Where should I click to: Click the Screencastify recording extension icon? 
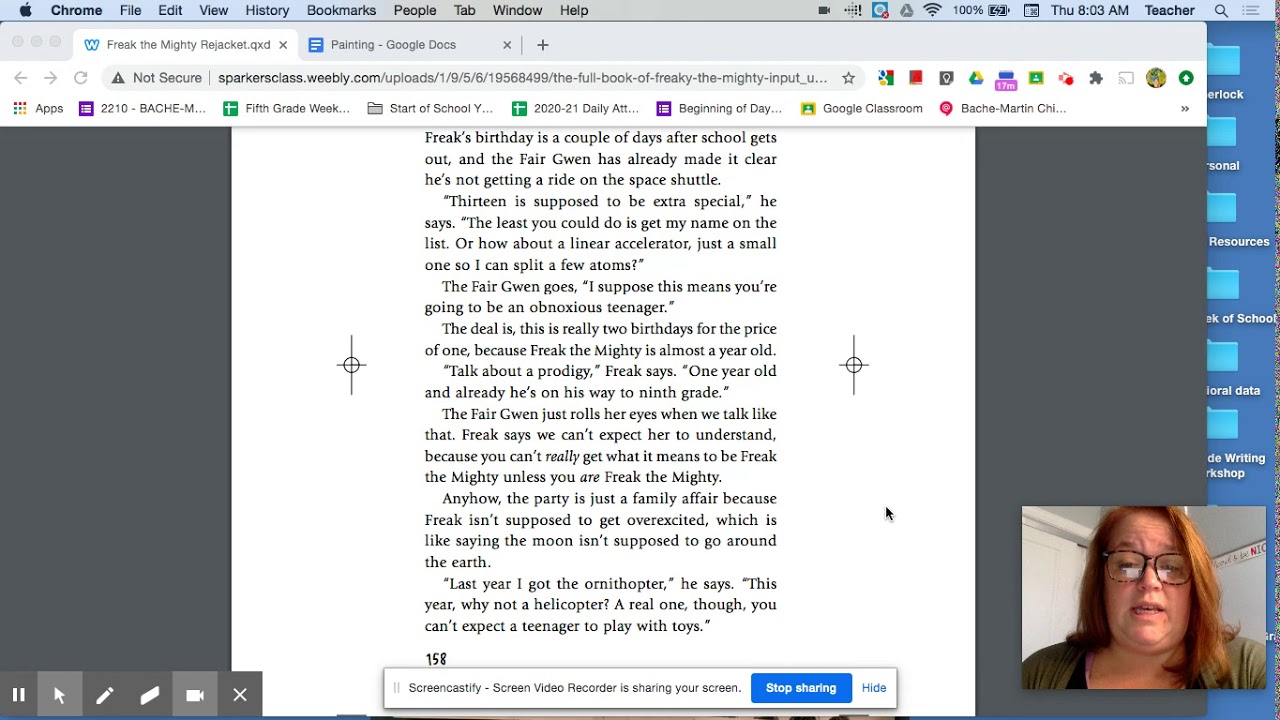(1066, 78)
